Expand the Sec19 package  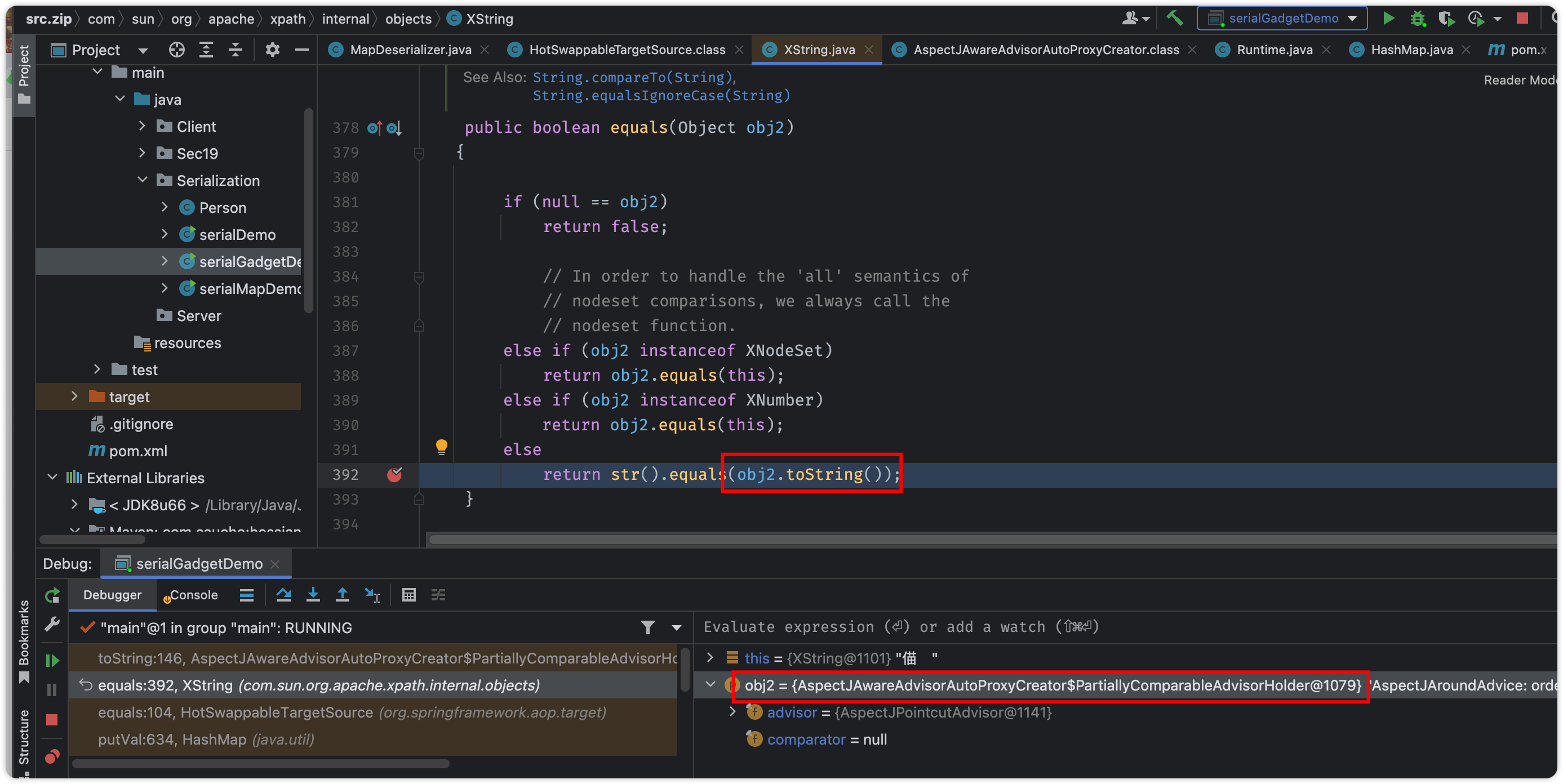(x=142, y=153)
